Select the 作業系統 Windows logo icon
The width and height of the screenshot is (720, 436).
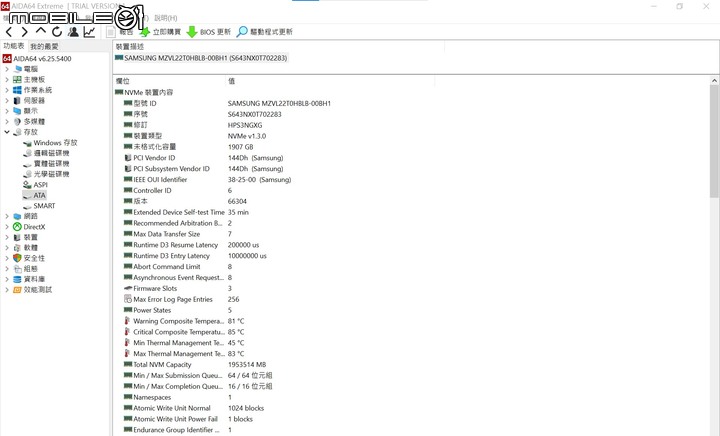pos(17,90)
